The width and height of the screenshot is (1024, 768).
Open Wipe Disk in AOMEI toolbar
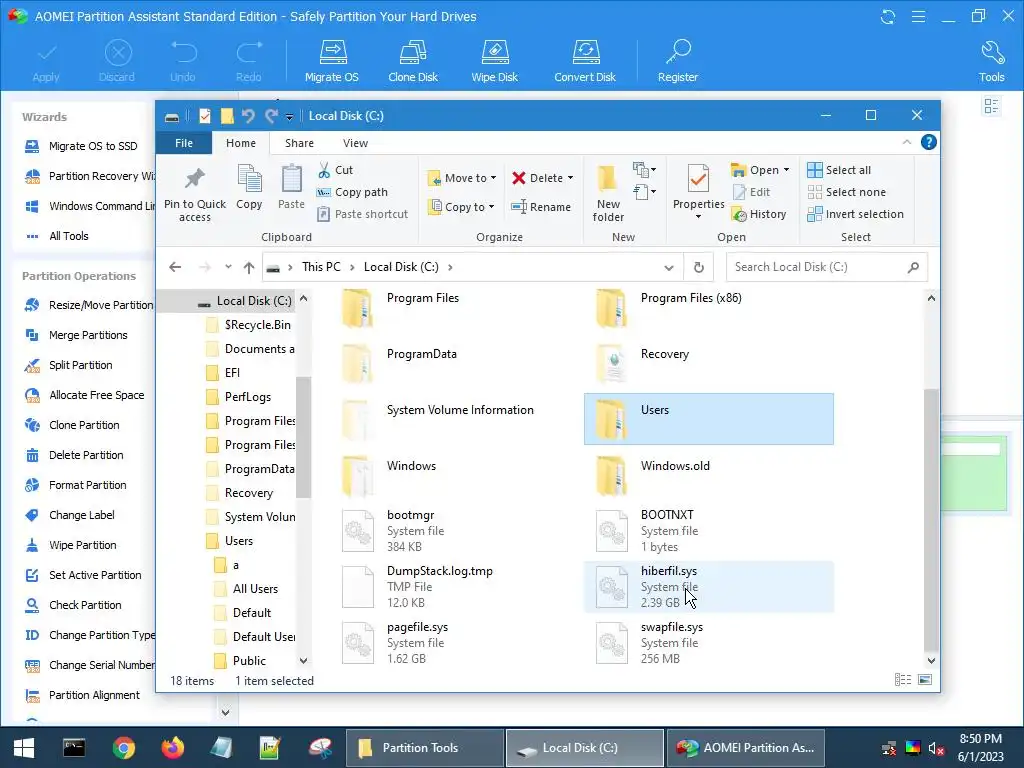point(494,61)
